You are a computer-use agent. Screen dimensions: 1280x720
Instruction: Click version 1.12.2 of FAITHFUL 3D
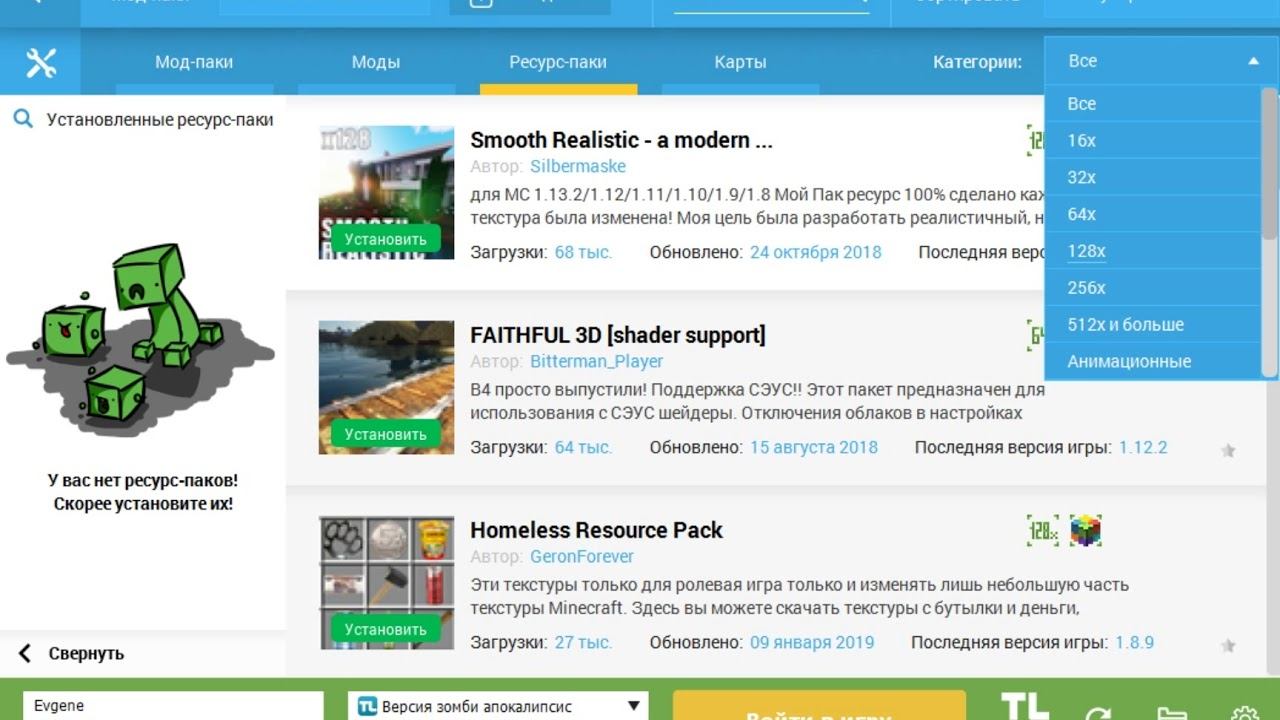pyautogui.click(x=1143, y=447)
